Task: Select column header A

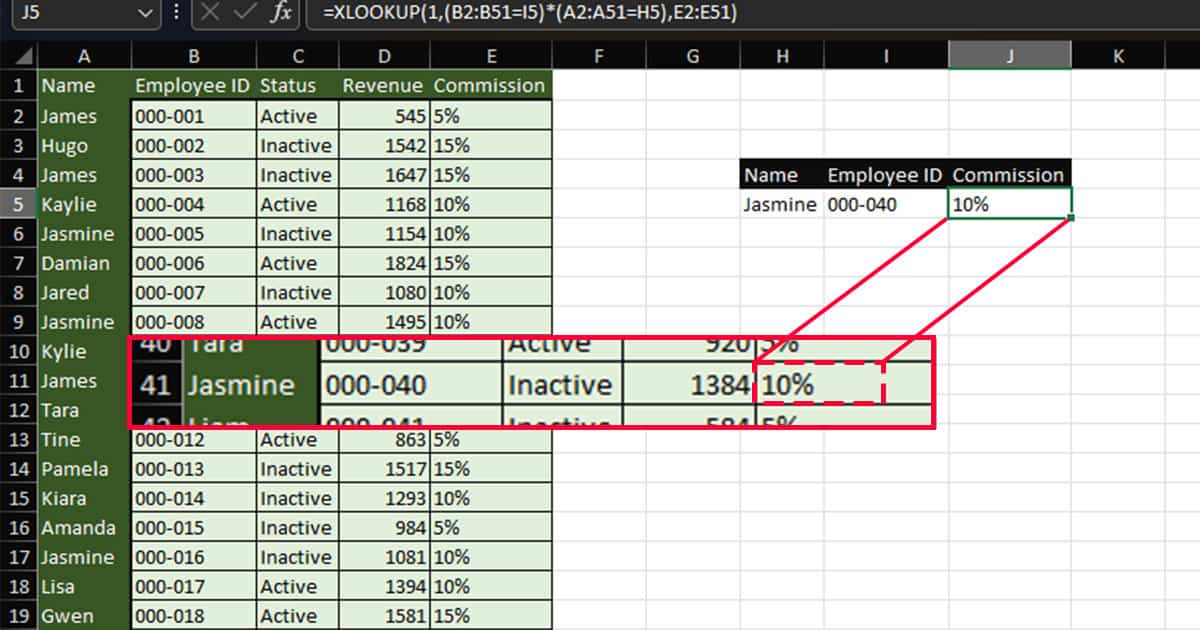Action: [x=84, y=55]
